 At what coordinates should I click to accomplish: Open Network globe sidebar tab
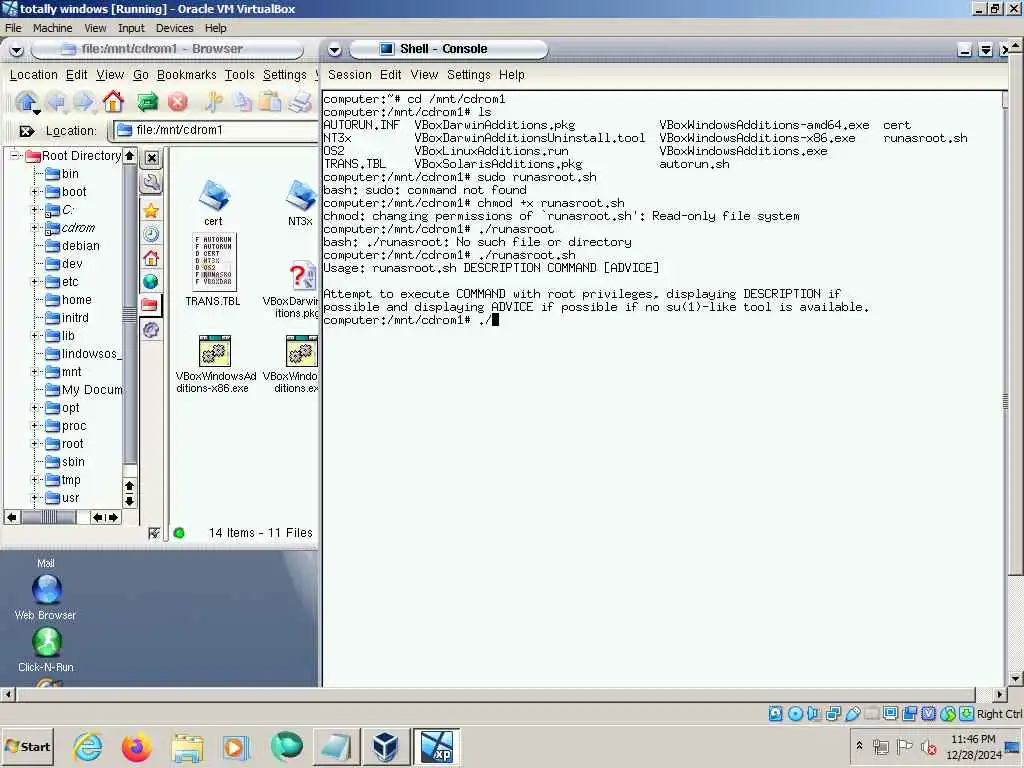[x=152, y=281]
